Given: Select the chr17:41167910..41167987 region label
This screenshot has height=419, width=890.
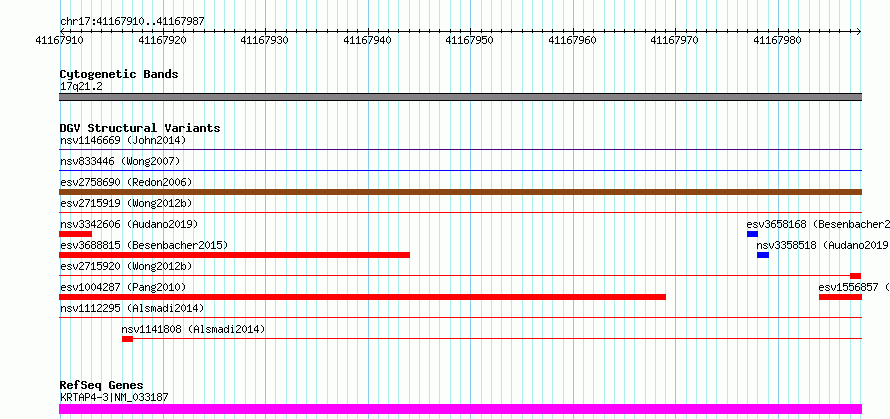Looking at the screenshot, I should pyautogui.click(x=132, y=22).
